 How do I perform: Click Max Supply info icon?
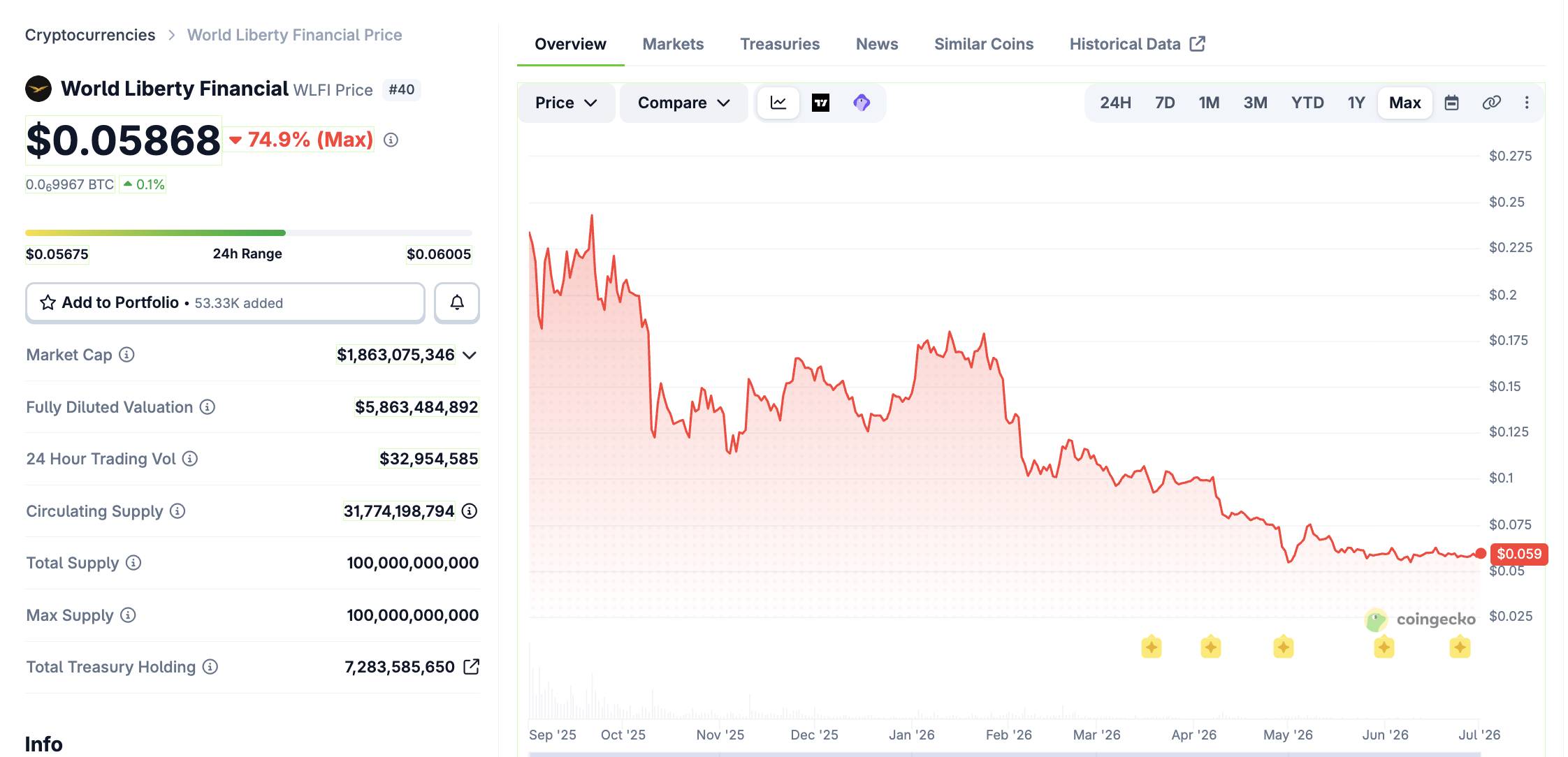(128, 615)
